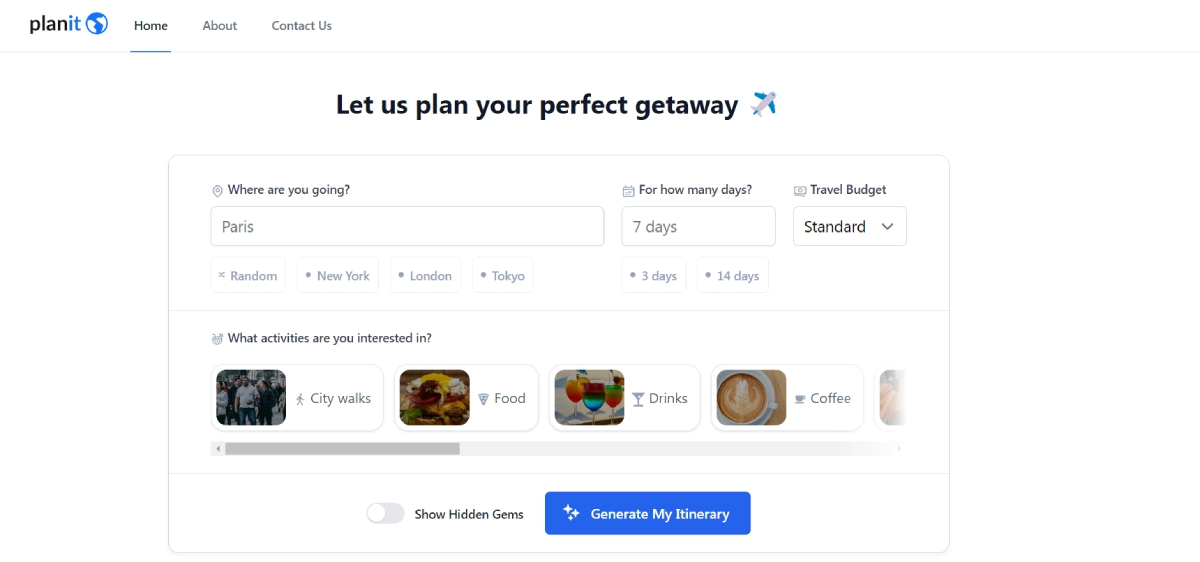Click the planit globe logo icon

(97, 24)
